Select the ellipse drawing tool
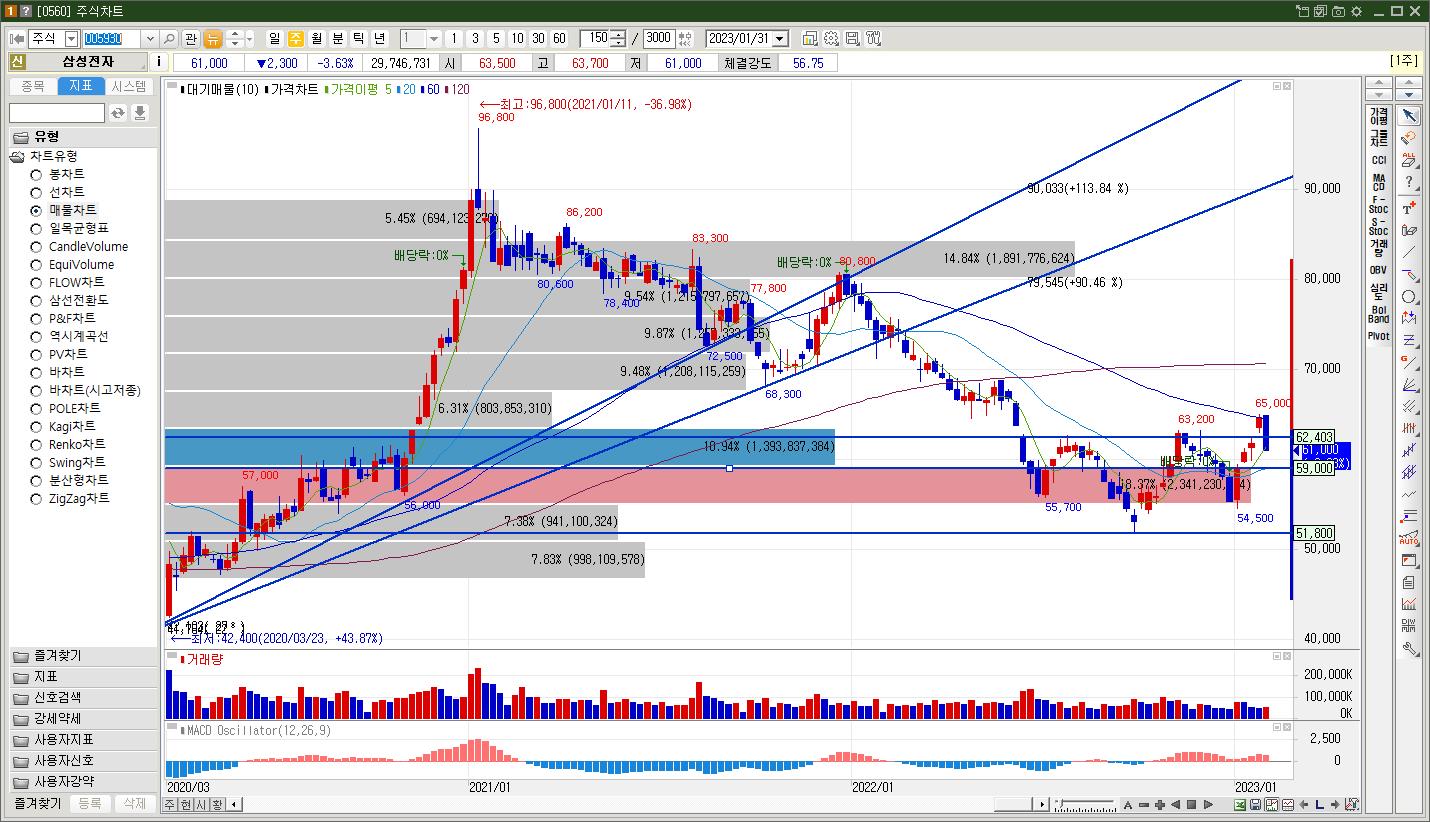The height and width of the screenshot is (822, 1430). pos(1409,297)
